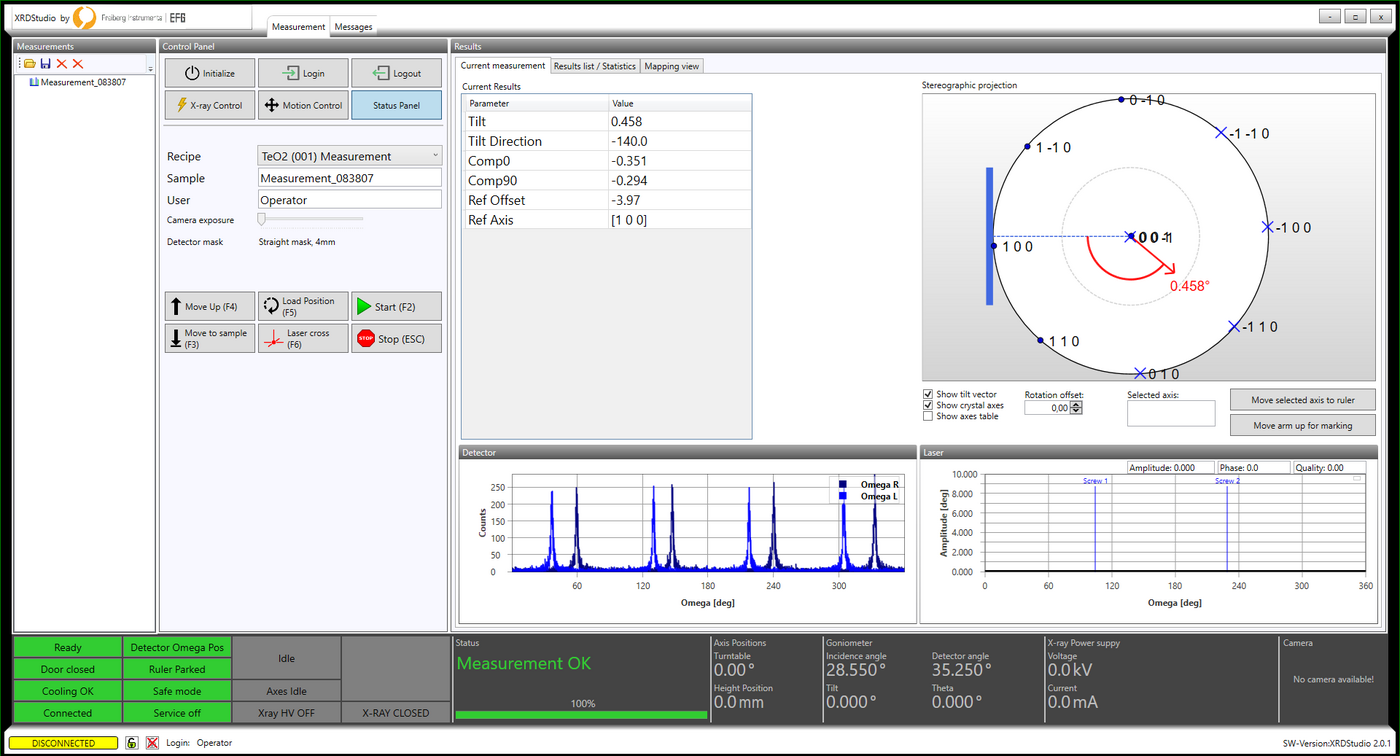Click the Camera exposure slider handle
This screenshot has width=1400, height=756.
point(262,218)
